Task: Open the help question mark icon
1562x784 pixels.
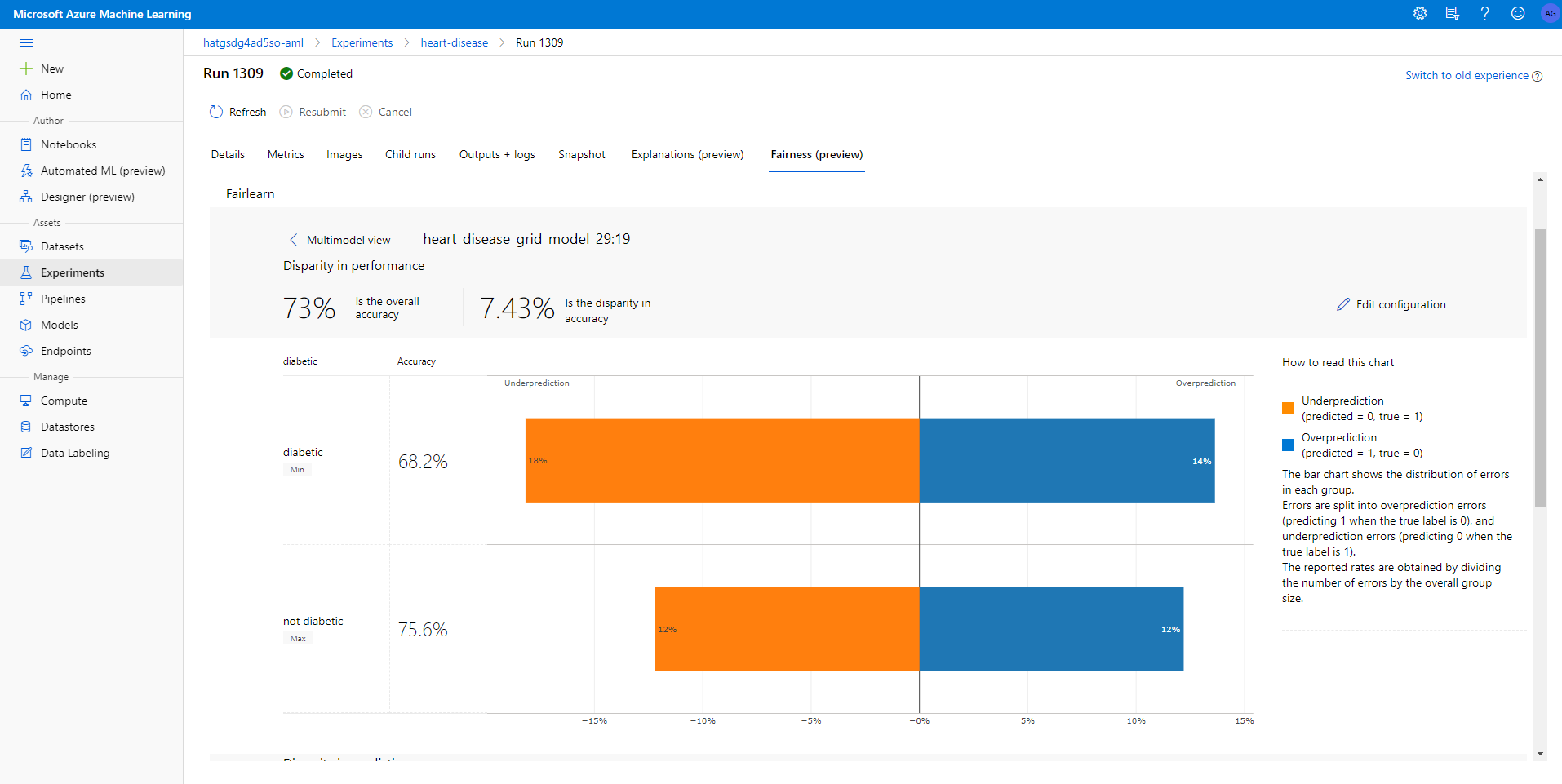Action: point(1485,13)
